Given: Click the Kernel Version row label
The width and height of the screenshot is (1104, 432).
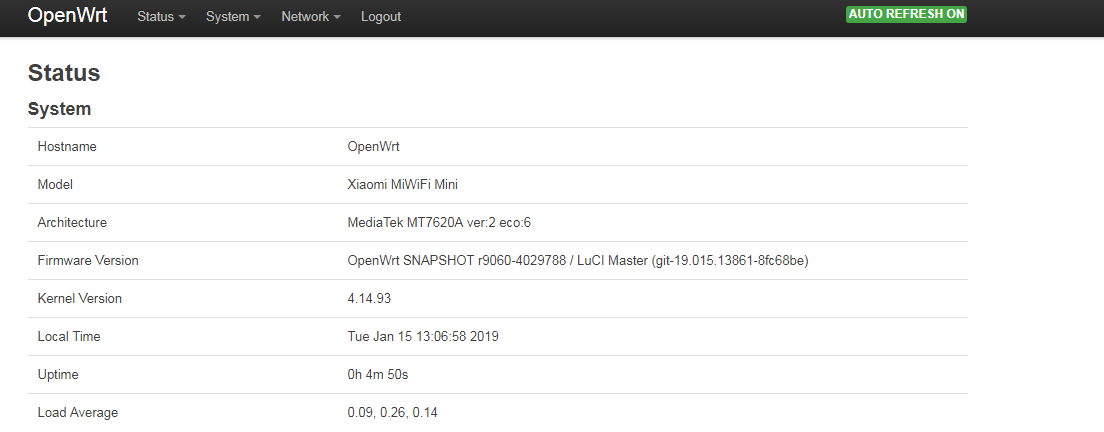Looking at the screenshot, I should pos(82,298).
